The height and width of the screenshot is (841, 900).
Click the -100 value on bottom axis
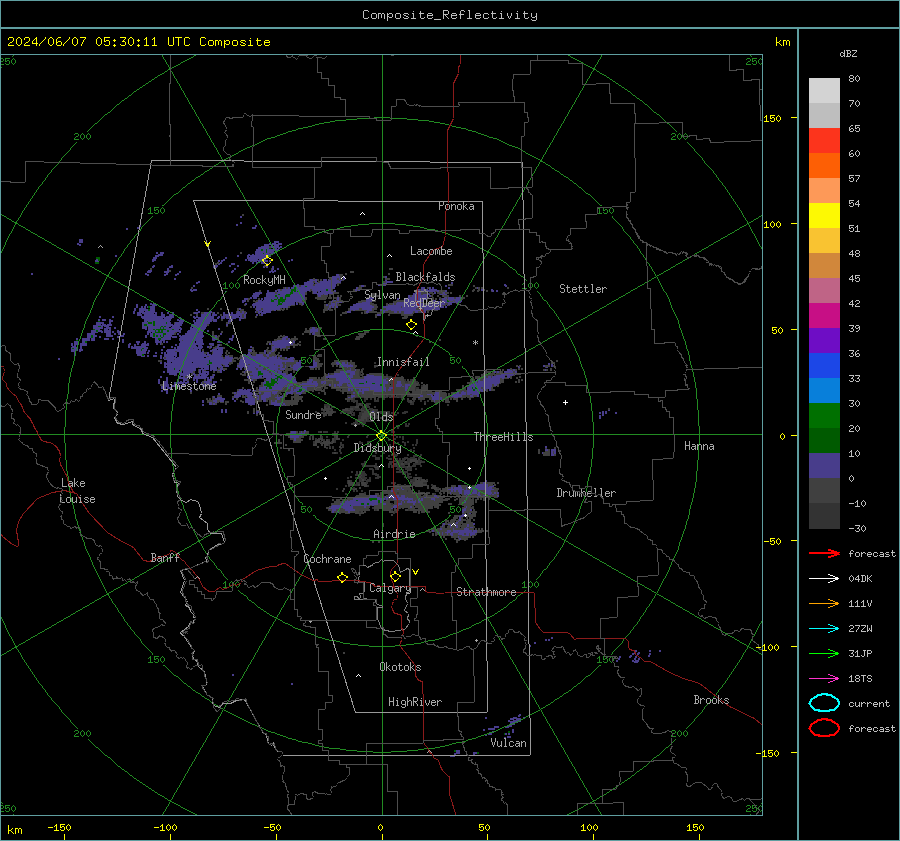[165, 827]
